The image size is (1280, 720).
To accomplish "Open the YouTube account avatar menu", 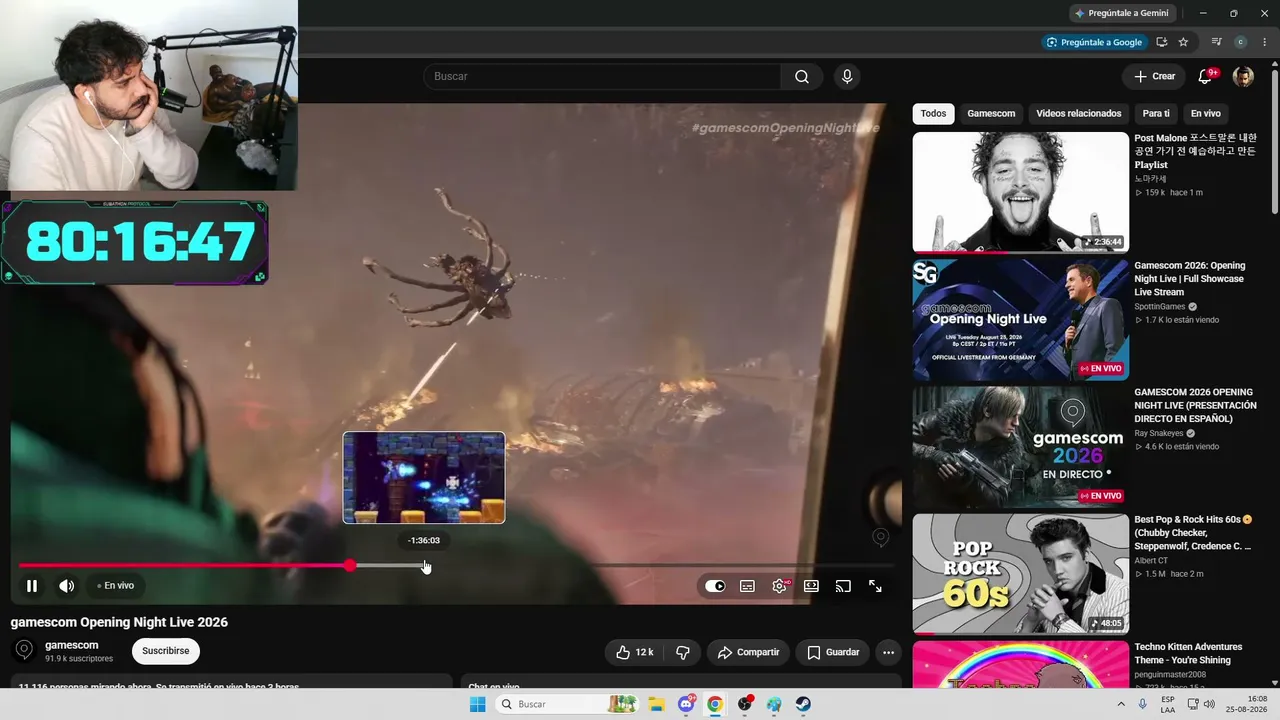I will point(1243,77).
